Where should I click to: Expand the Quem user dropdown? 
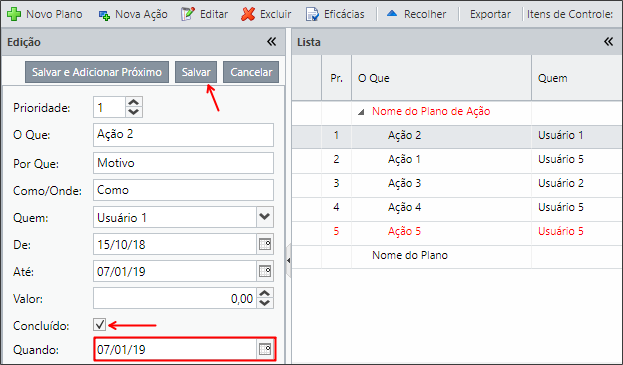pos(265,217)
